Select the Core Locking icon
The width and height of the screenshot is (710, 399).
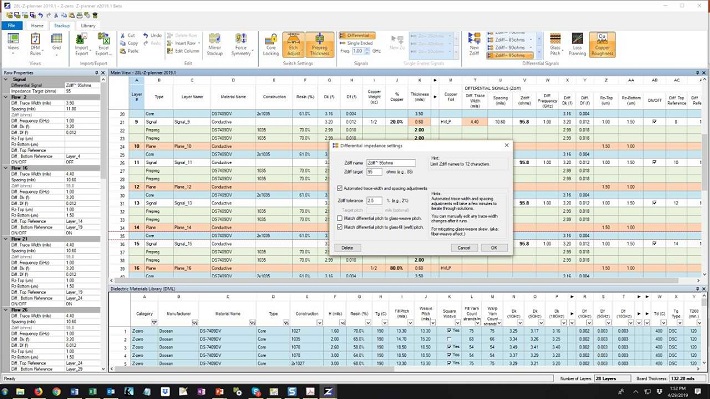(271, 44)
